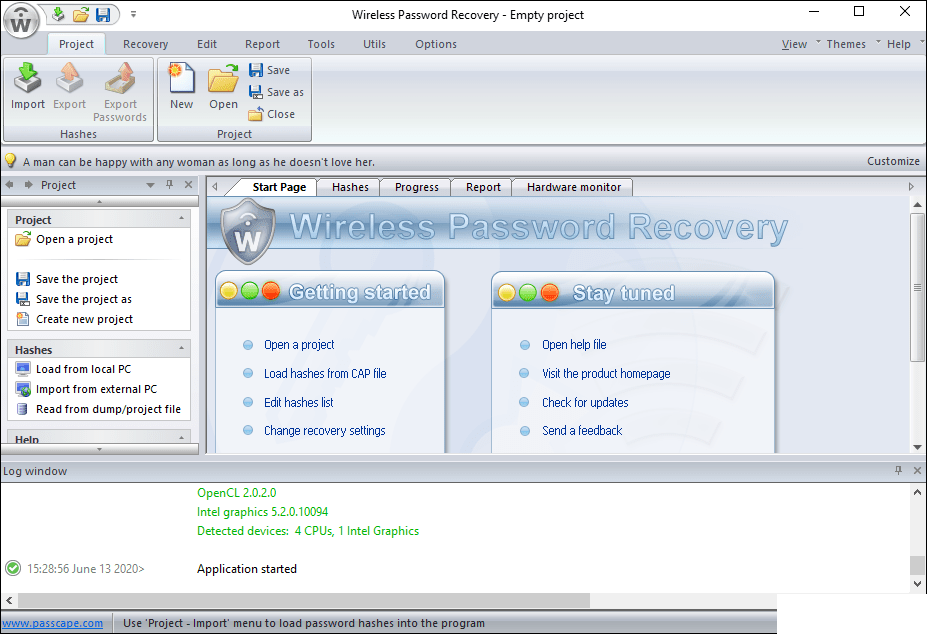This screenshot has height=634, width=927.
Task: Click the quick access import icon
Action: click(58, 14)
